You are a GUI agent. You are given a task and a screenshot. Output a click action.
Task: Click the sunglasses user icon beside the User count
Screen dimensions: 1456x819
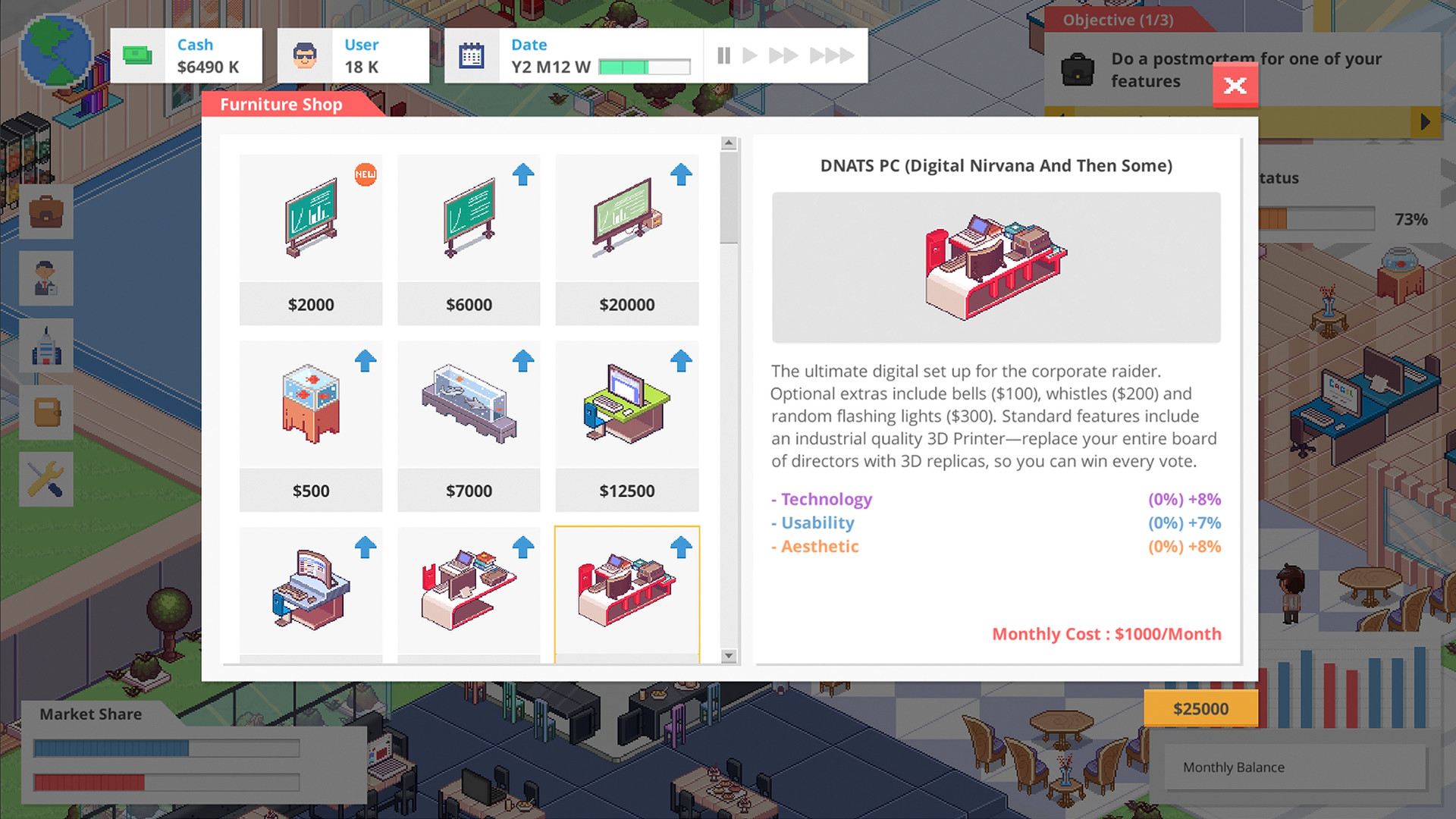coord(304,55)
